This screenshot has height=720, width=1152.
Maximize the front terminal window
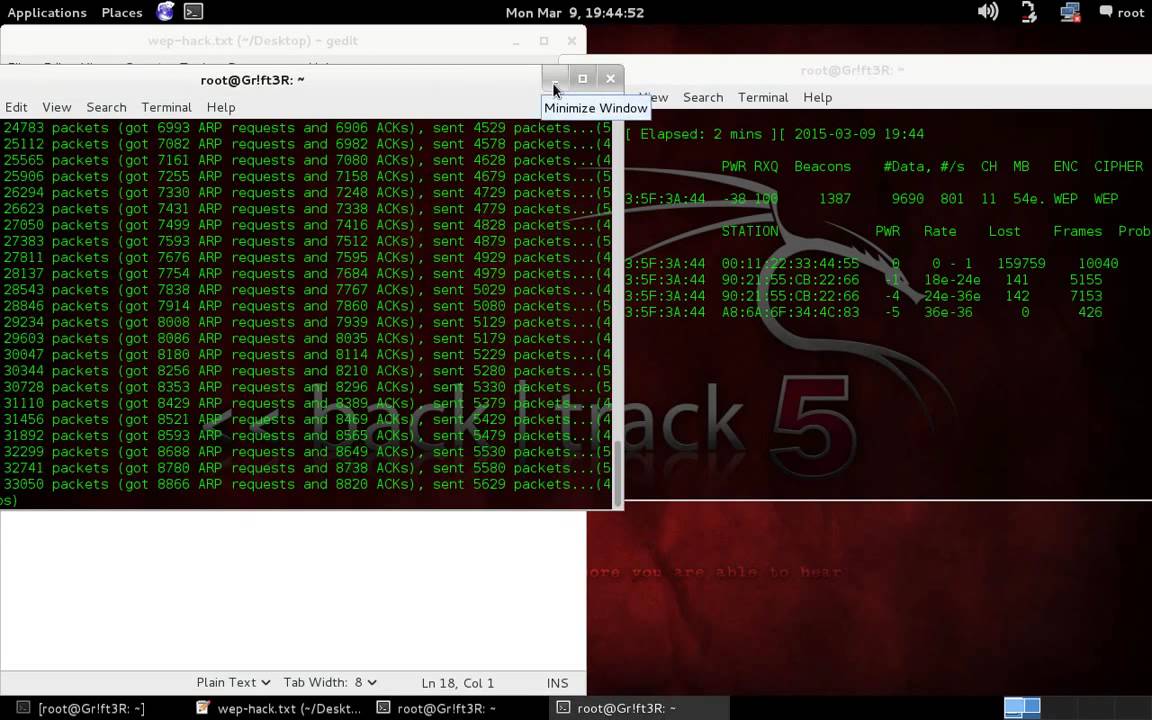(583, 79)
